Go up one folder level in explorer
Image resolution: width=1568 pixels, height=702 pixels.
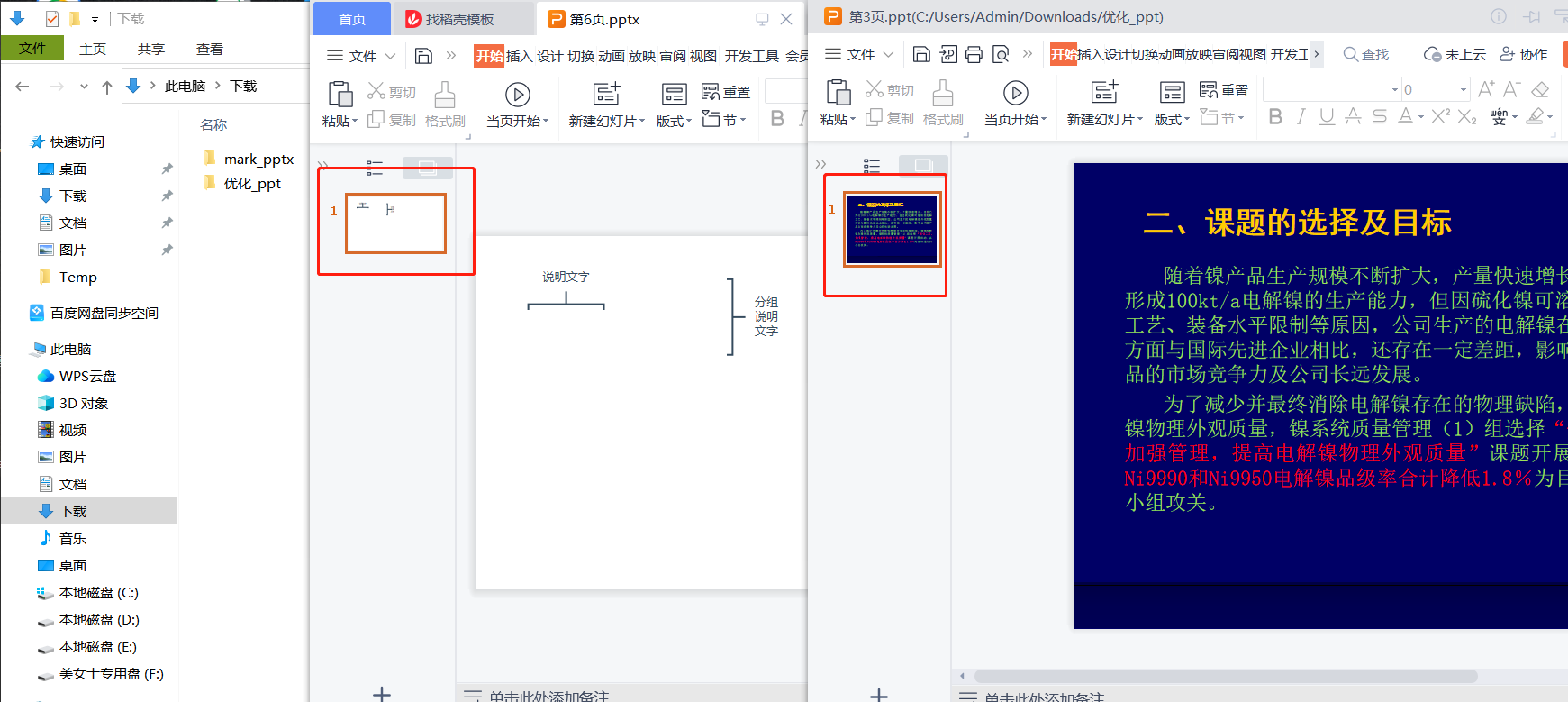107,87
